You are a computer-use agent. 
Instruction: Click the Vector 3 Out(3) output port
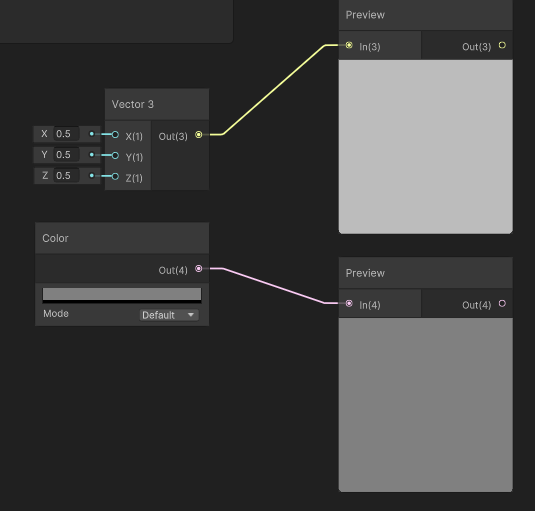[x=199, y=135]
